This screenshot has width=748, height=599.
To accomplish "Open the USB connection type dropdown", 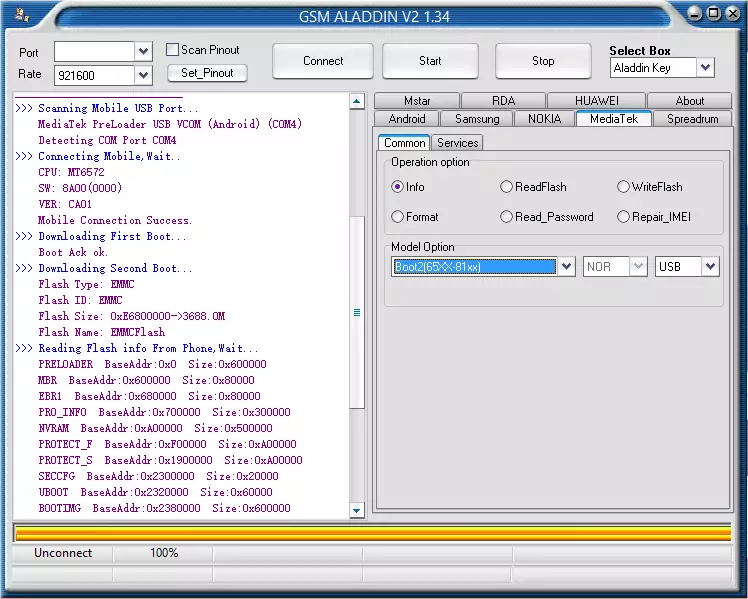I will coord(710,266).
